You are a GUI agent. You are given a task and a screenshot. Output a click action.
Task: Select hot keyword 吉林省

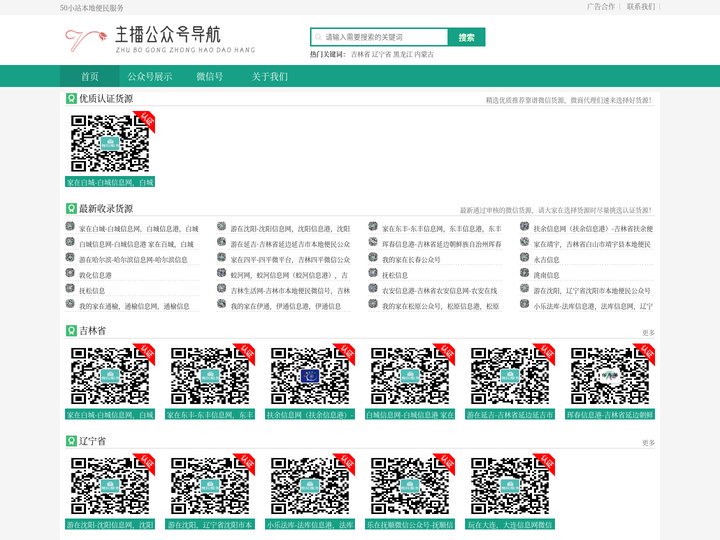(x=360, y=54)
